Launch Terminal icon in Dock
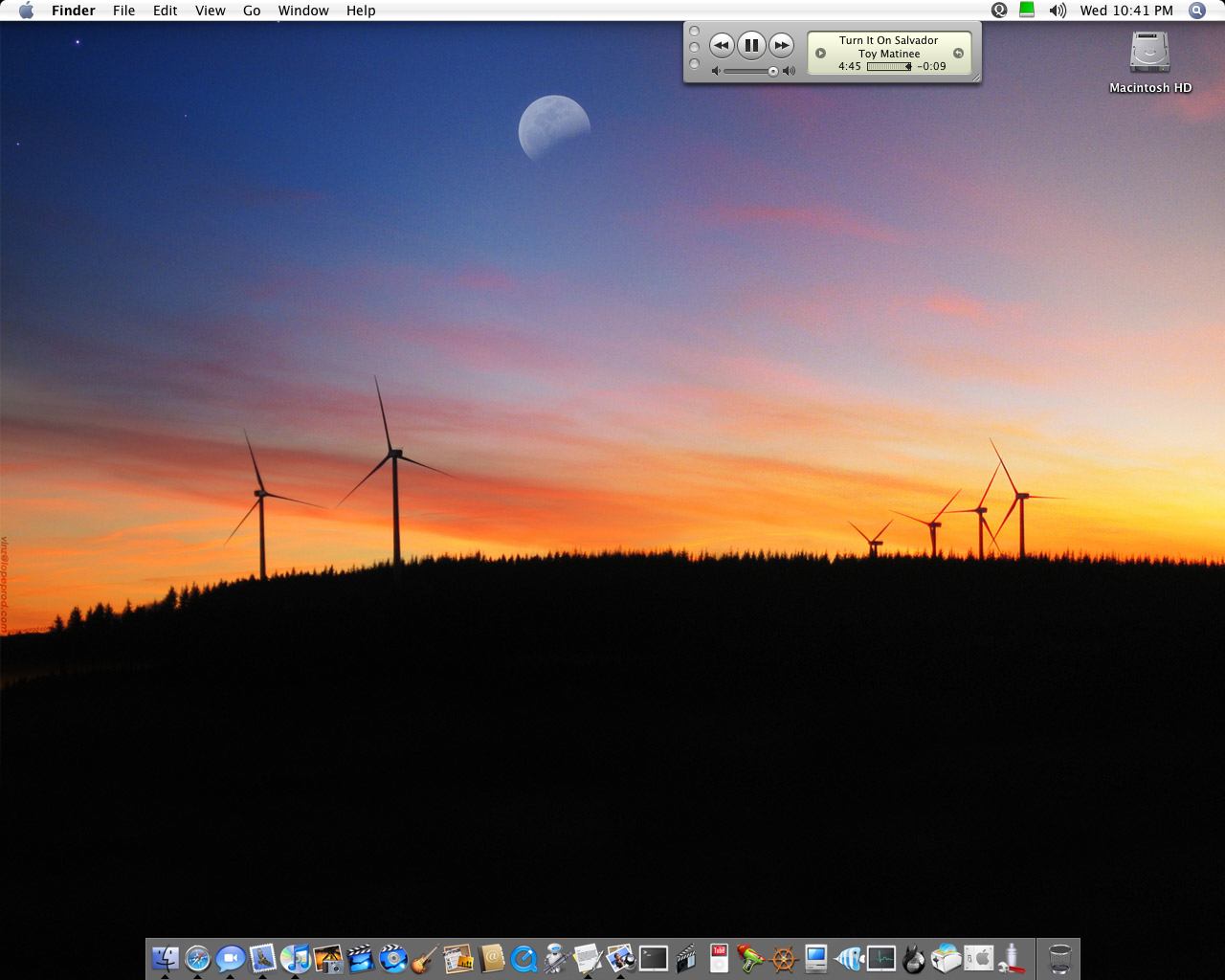The height and width of the screenshot is (980, 1225). coord(653,958)
